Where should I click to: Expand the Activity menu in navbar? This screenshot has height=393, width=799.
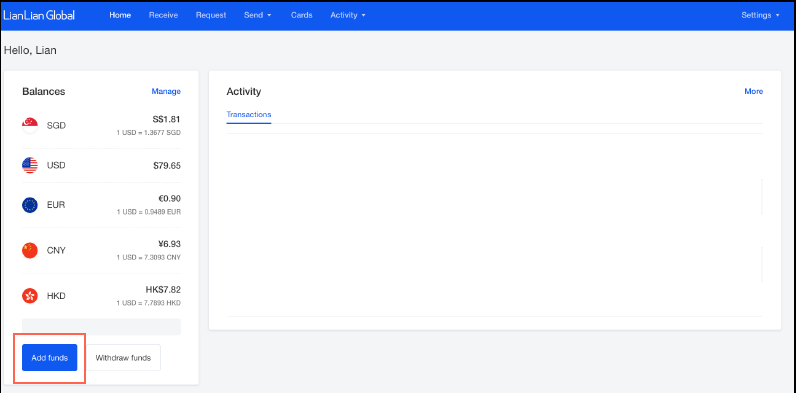click(x=348, y=15)
